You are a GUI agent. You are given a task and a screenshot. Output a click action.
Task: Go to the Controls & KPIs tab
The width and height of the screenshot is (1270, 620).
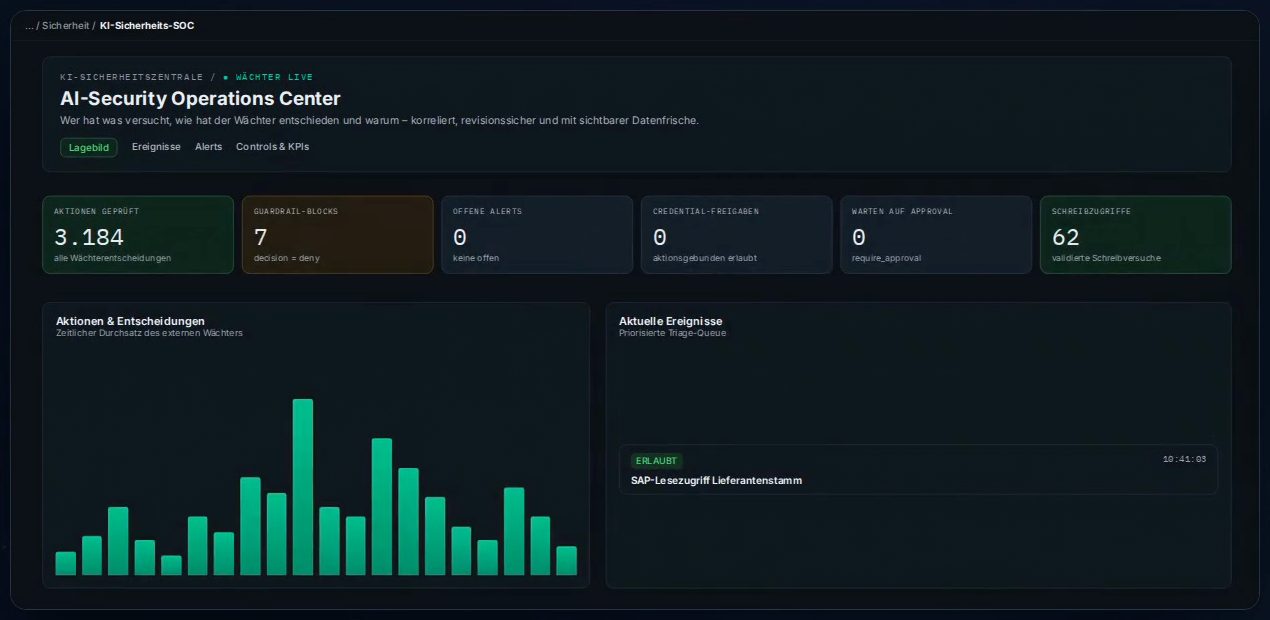[x=273, y=147]
